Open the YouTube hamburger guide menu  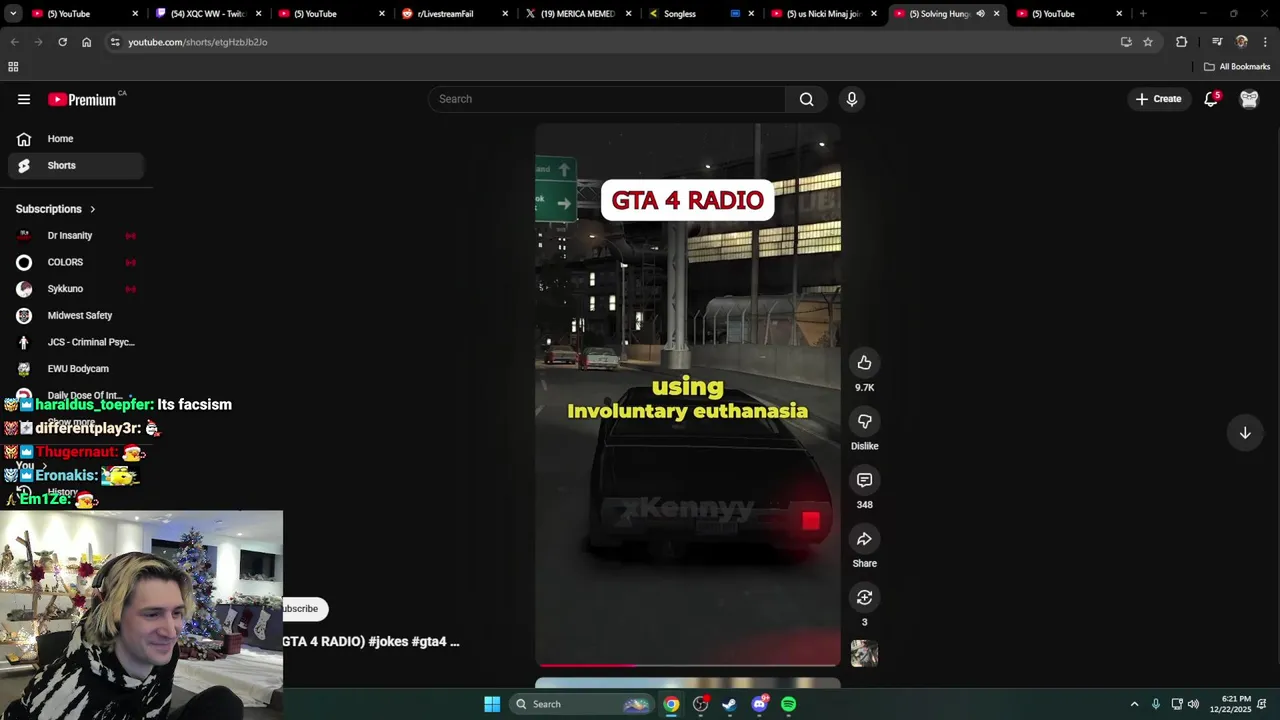pyautogui.click(x=24, y=99)
